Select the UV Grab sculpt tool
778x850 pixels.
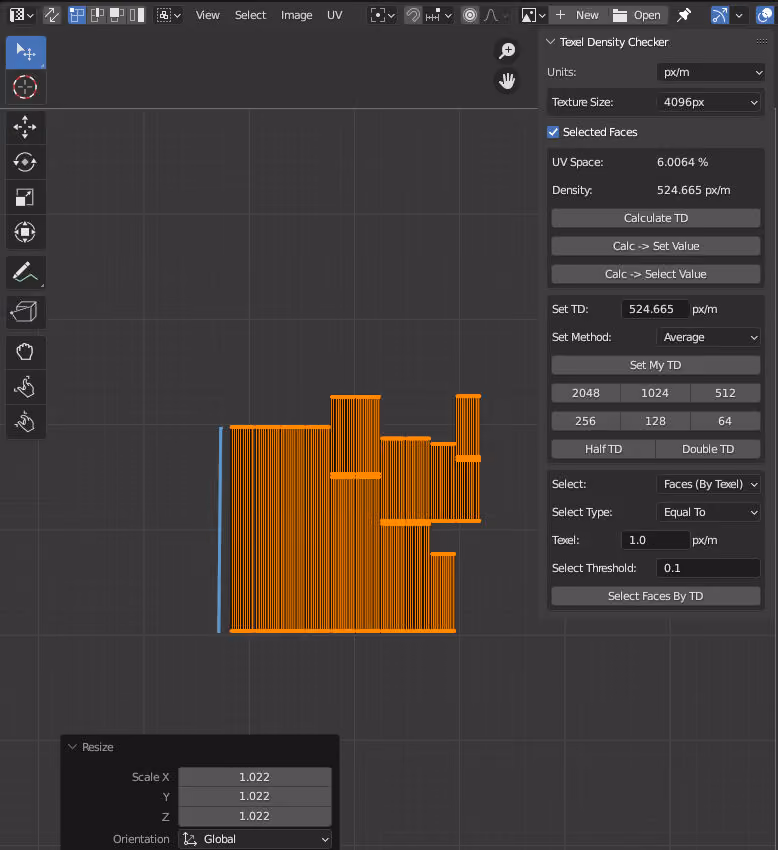coord(25,352)
